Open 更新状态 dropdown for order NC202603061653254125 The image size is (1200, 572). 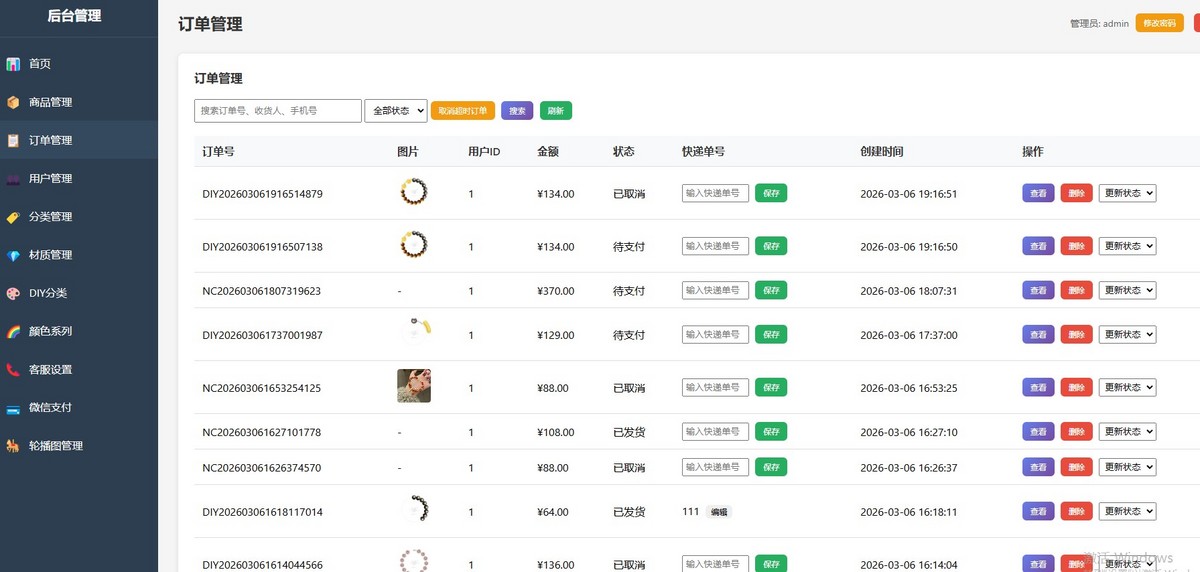[x=1127, y=387]
